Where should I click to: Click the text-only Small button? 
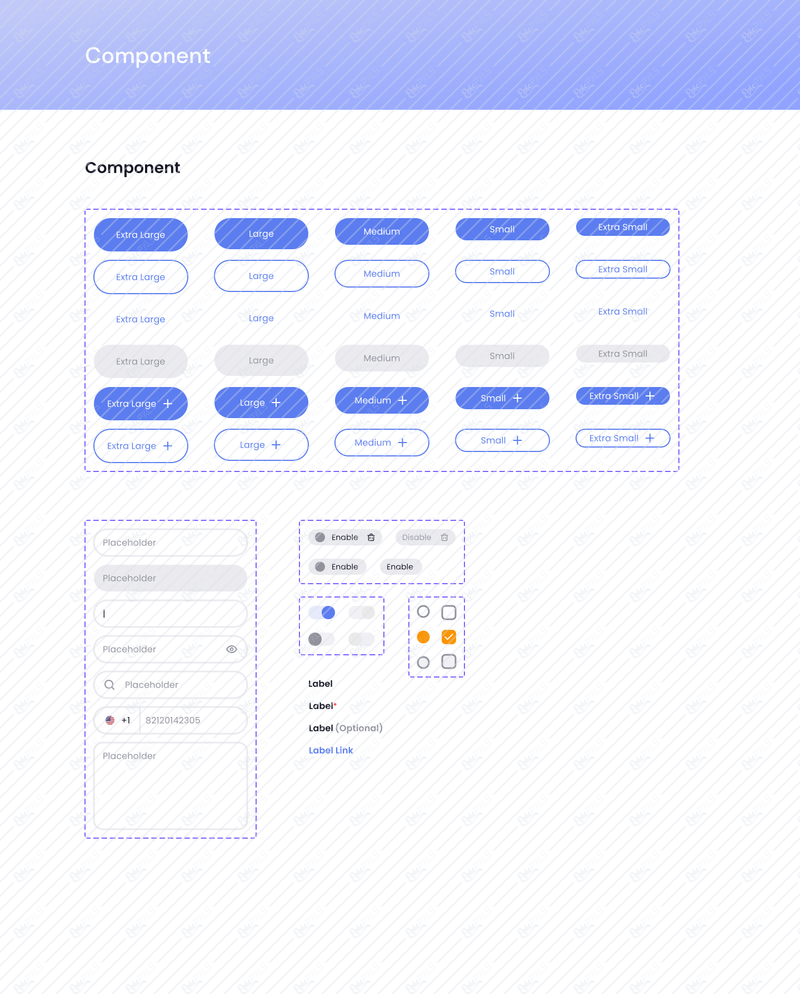pyautogui.click(x=502, y=313)
